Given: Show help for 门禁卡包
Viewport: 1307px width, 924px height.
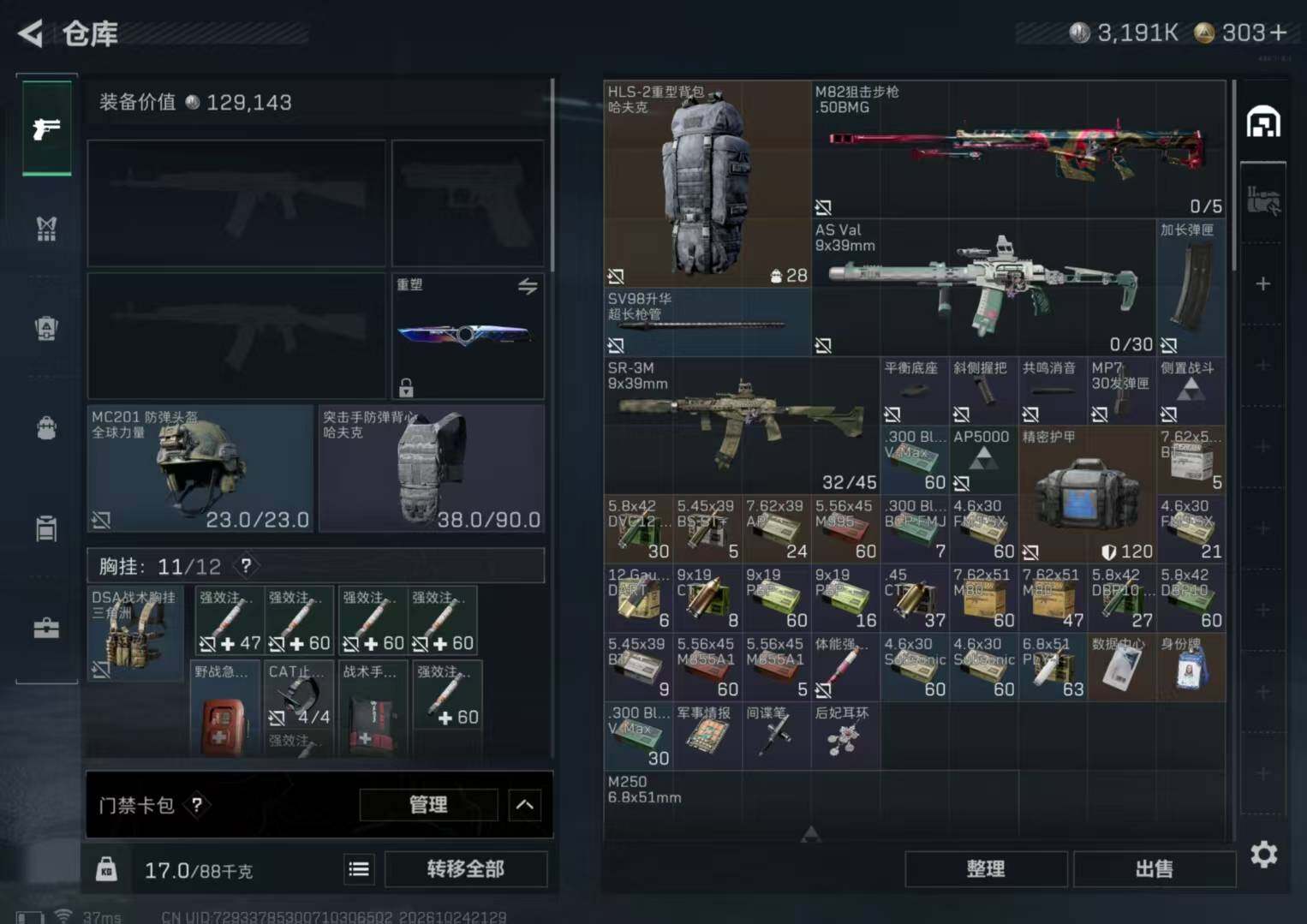Looking at the screenshot, I should pyautogui.click(x=197, y=804).
